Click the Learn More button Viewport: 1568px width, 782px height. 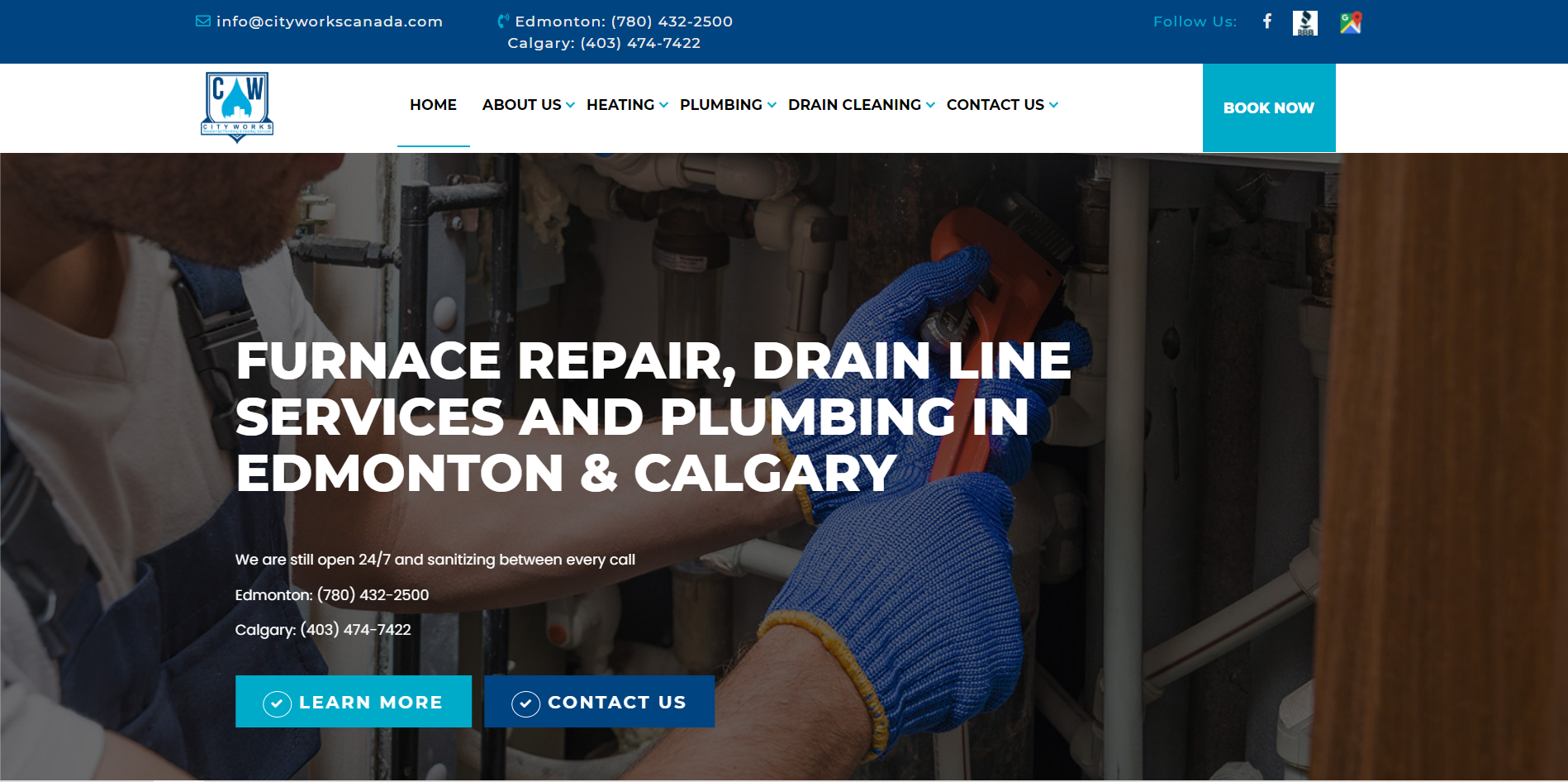tap(354, 702)
